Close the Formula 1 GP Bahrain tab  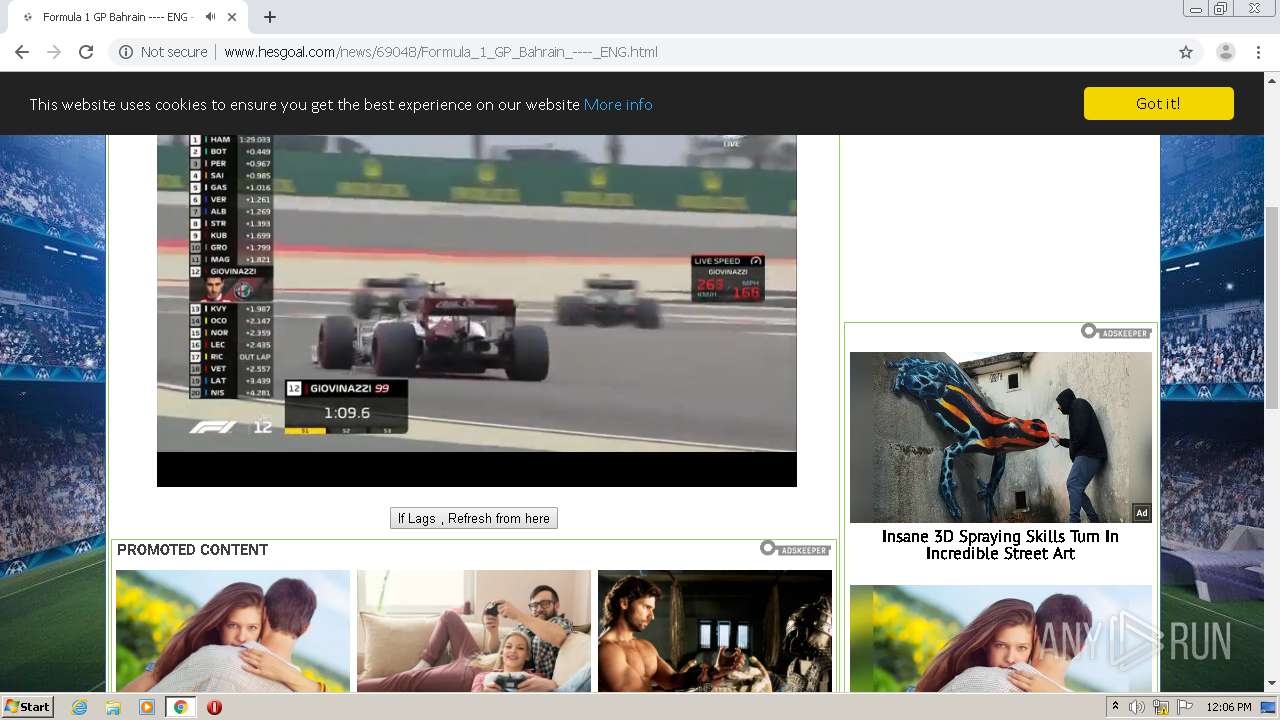pyautogui.click(x=233, y=17)
